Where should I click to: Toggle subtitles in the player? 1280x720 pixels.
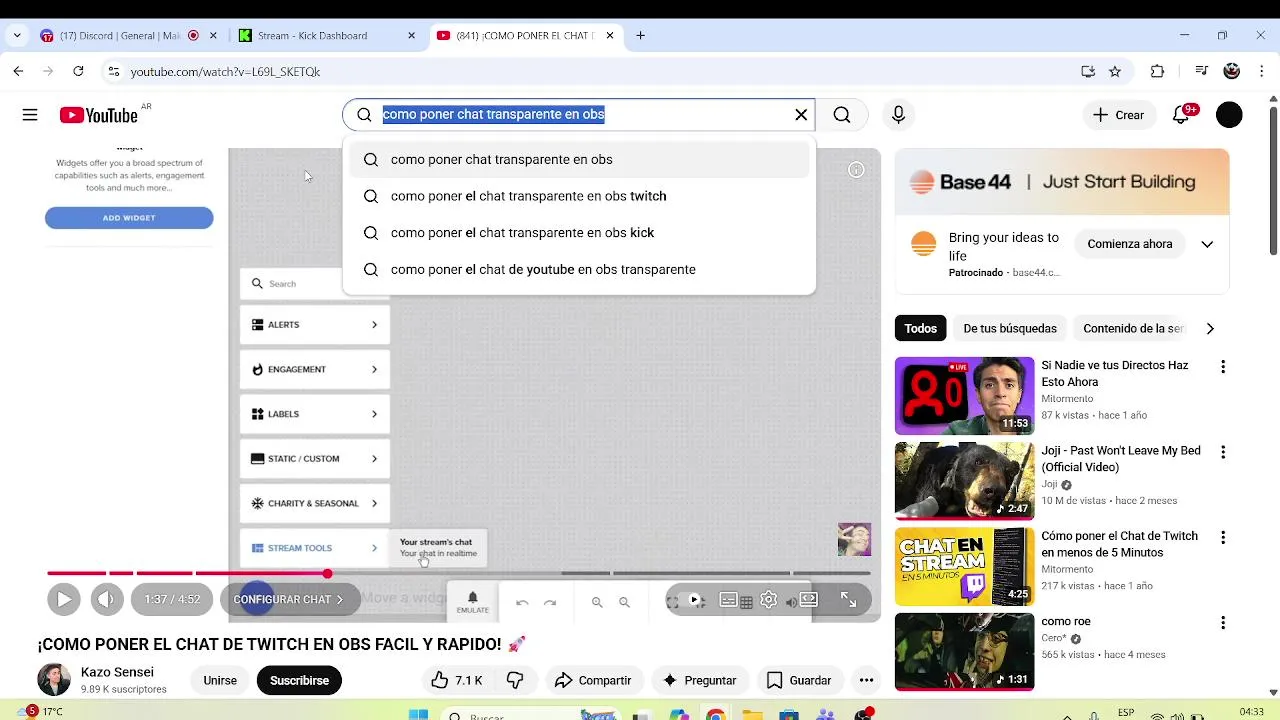coord(729,600)
